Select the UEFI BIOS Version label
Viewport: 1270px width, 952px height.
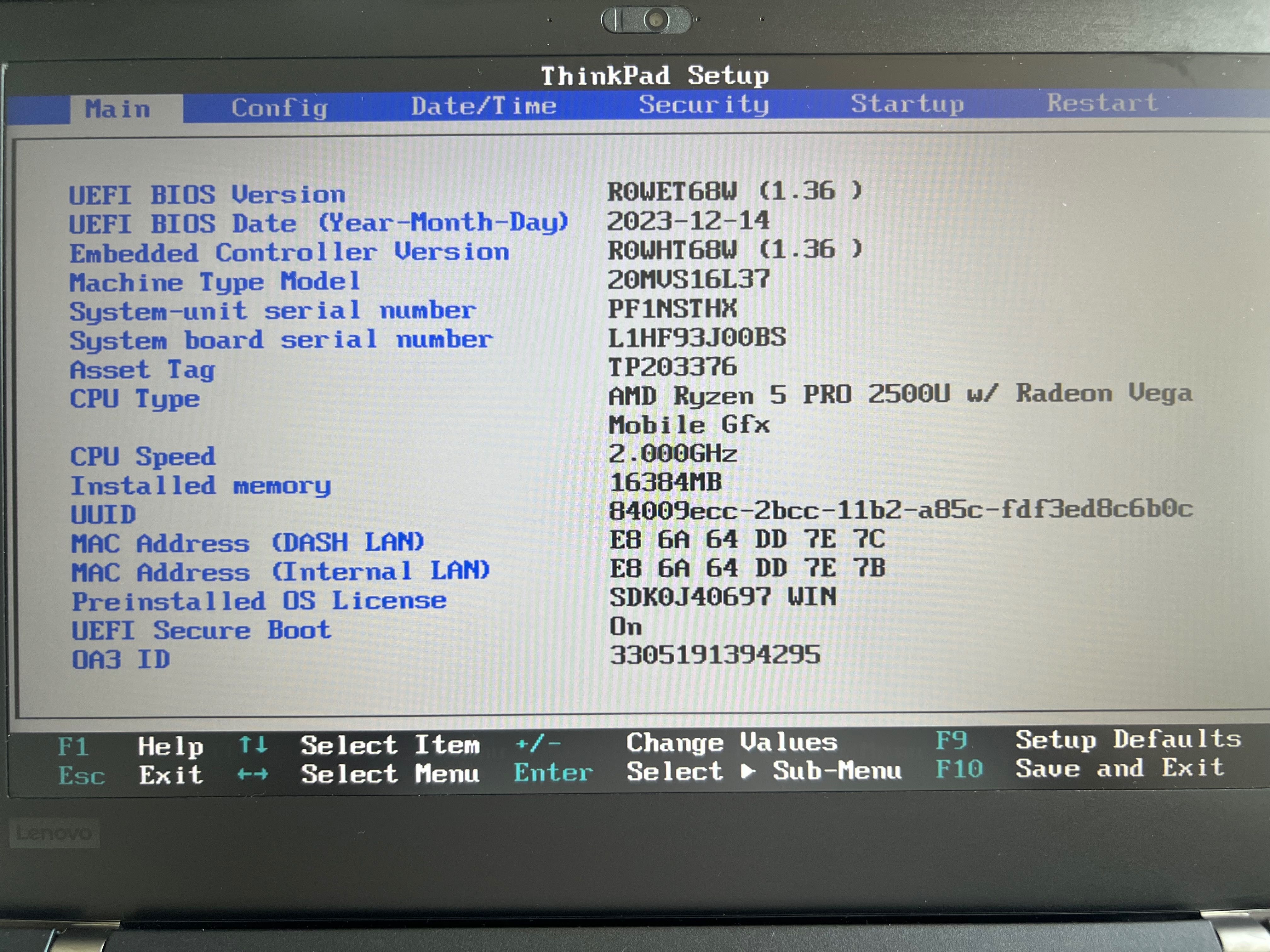point(207,195)
